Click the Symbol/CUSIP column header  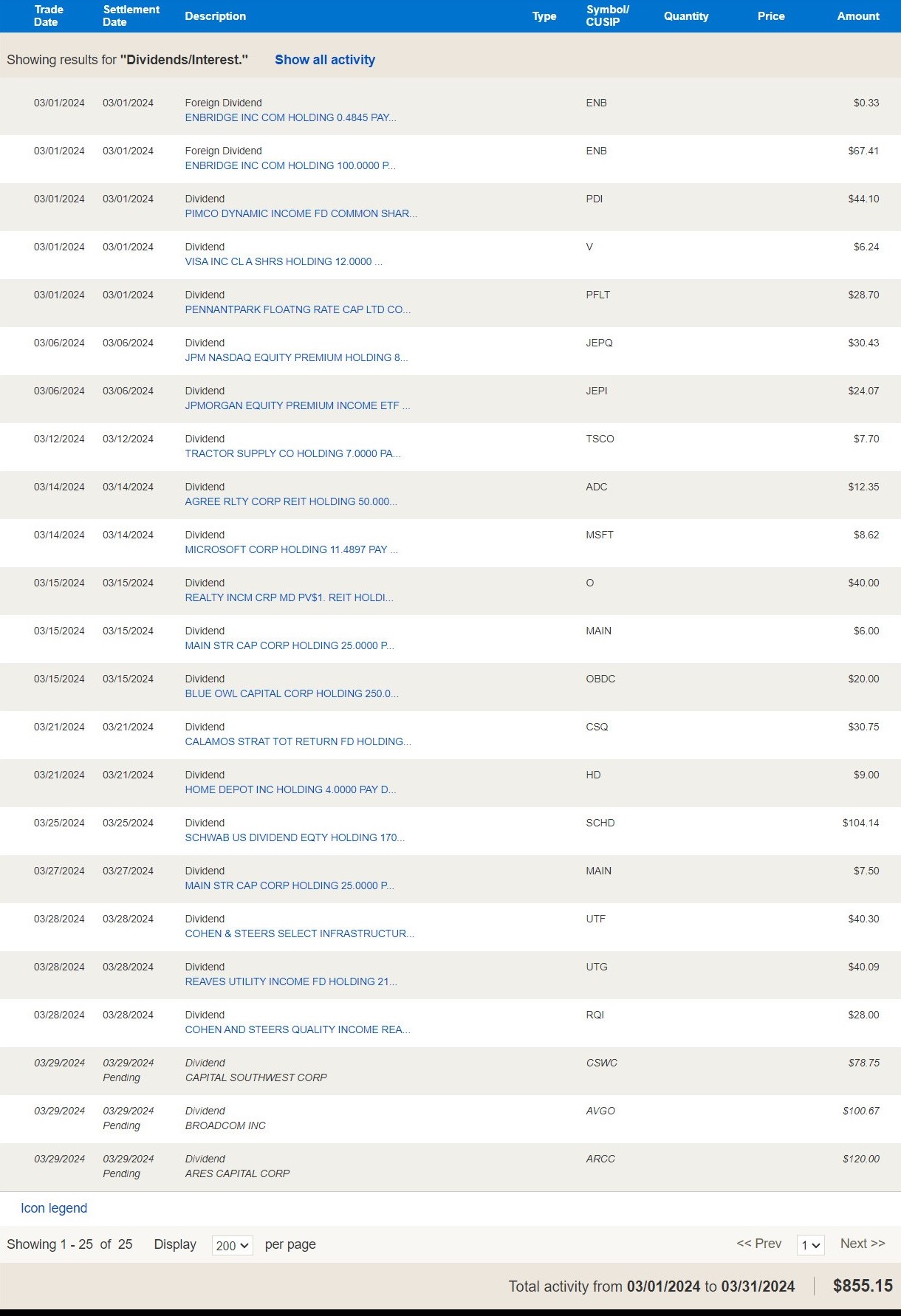click(607, 16)
